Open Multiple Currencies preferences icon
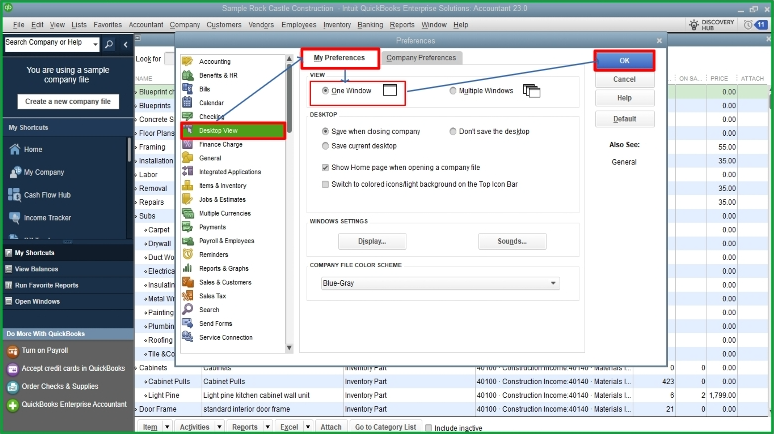Screen dimensions: 774x434 [x=188, y=213]
